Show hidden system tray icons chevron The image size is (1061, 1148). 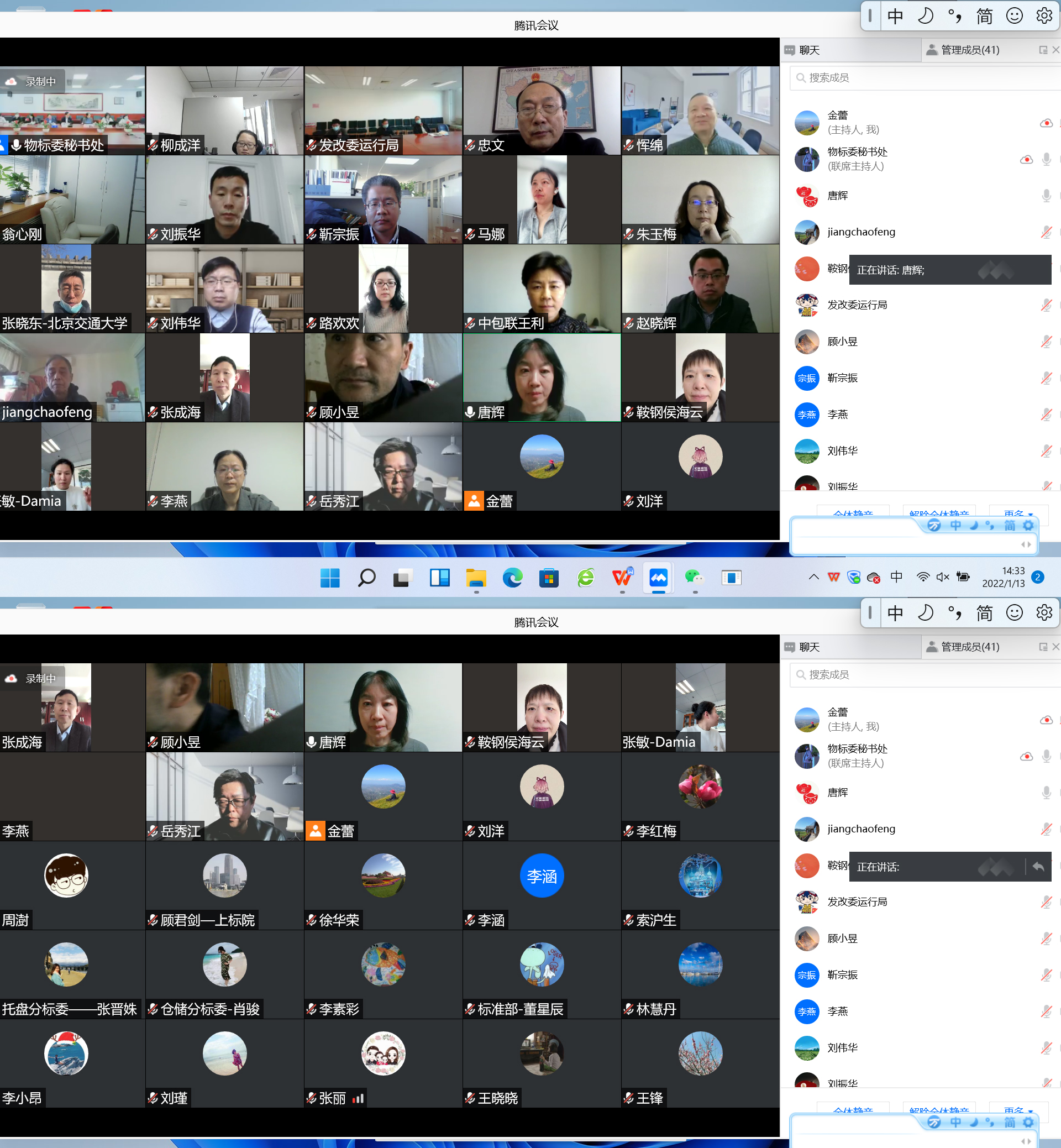point(813,577)
